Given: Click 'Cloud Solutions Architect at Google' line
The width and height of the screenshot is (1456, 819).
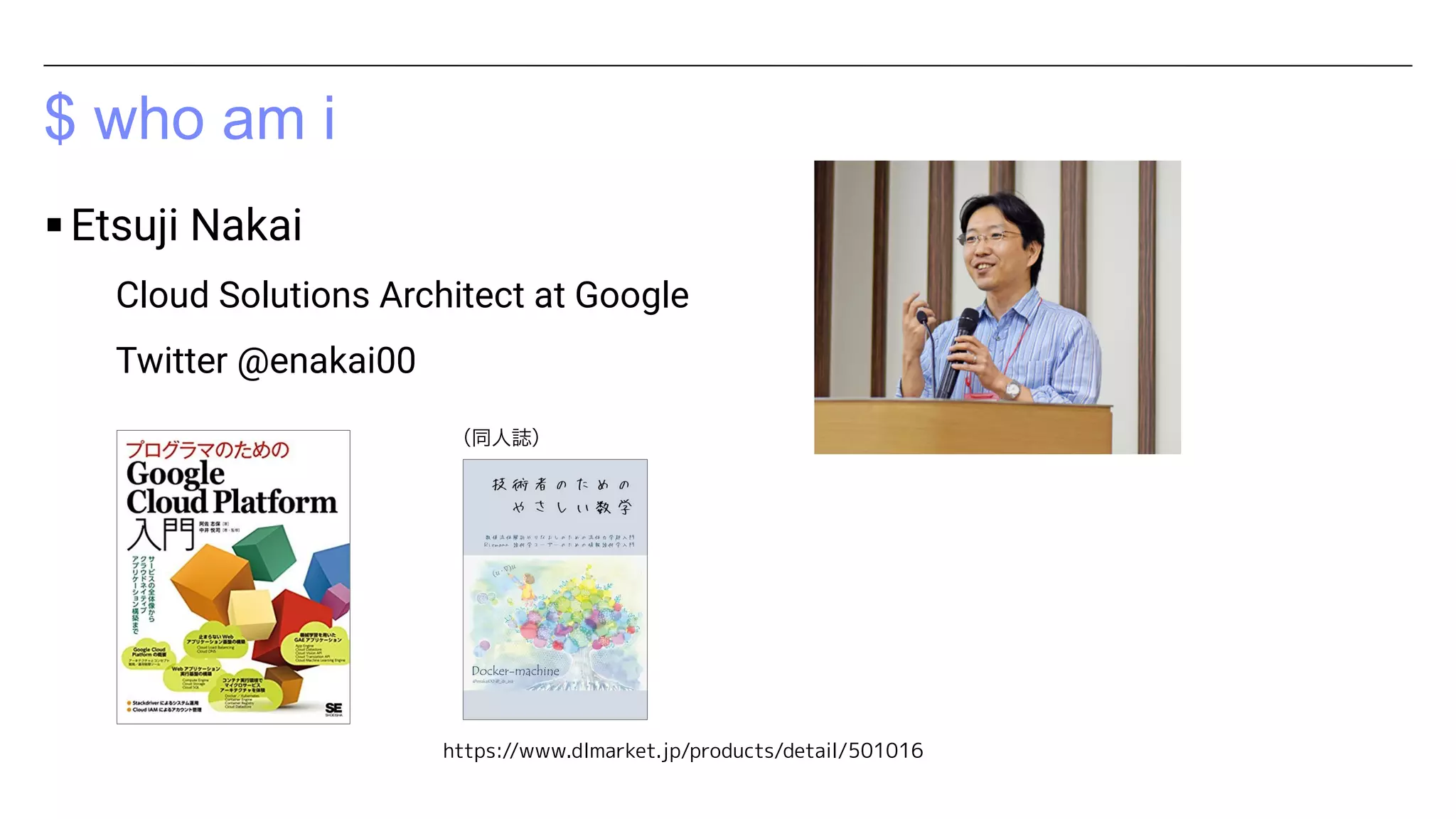Looking at the screenshot, I should pyautogui.click(x=402, y=295).
